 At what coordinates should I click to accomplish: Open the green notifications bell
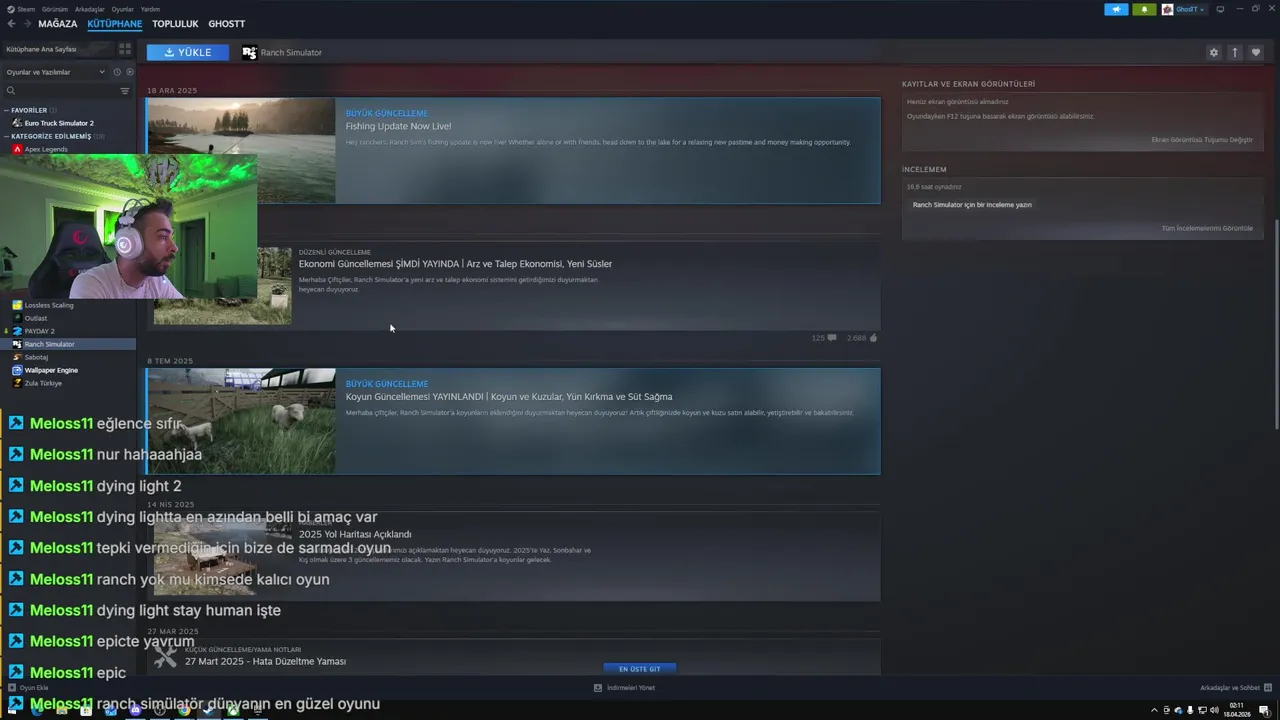click(1144, 9)
